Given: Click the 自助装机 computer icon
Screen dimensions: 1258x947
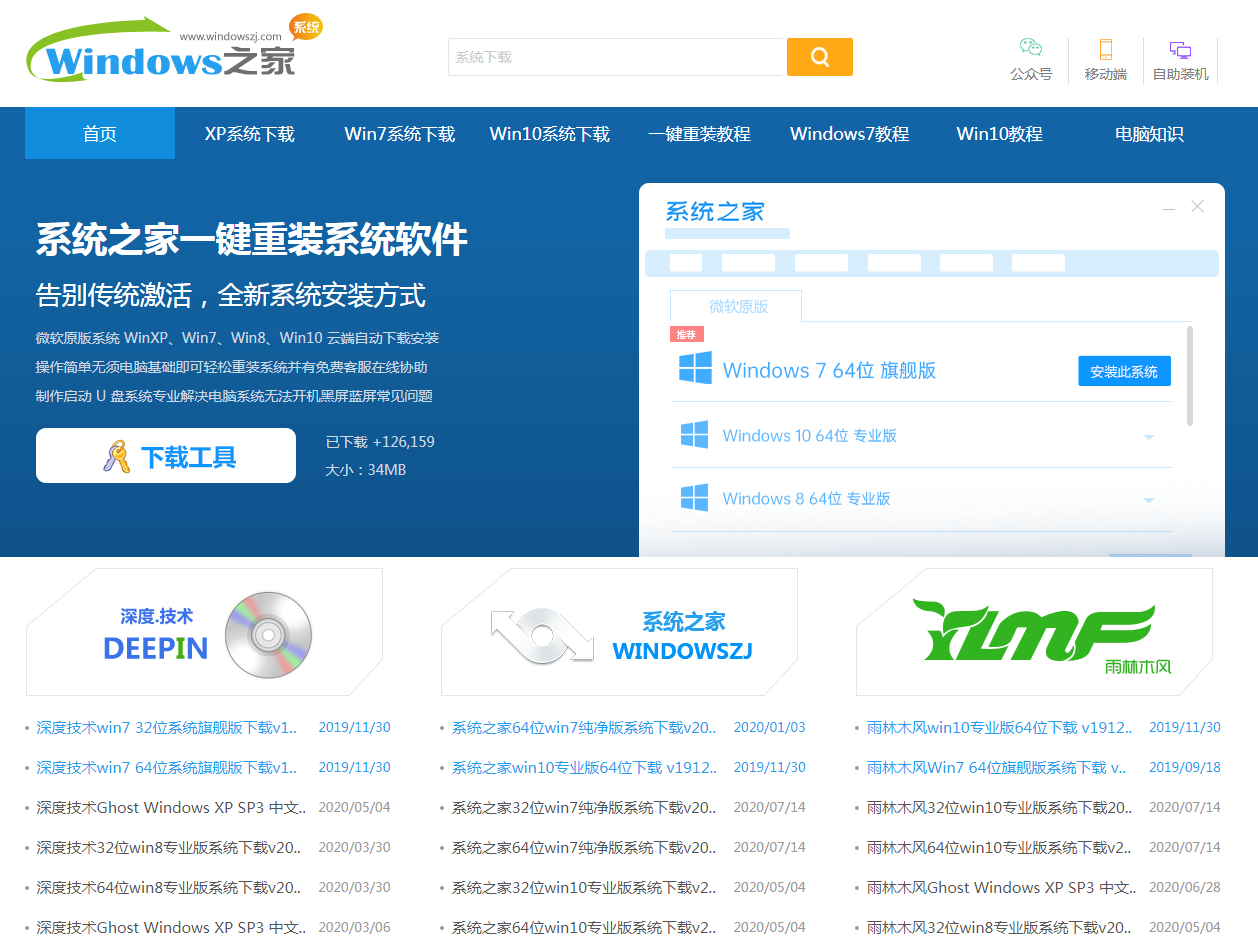Looking at the screenshot, I should pos(1180,50).
